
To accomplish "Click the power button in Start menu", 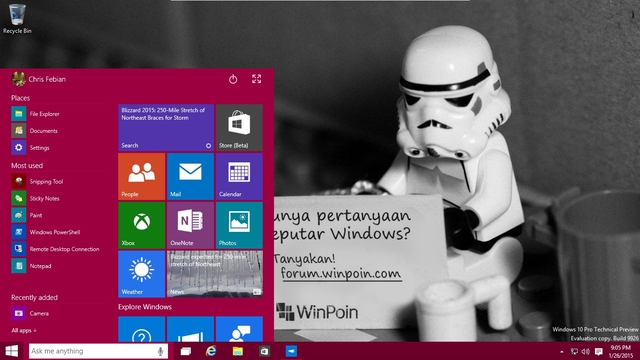I will point(233,79).
